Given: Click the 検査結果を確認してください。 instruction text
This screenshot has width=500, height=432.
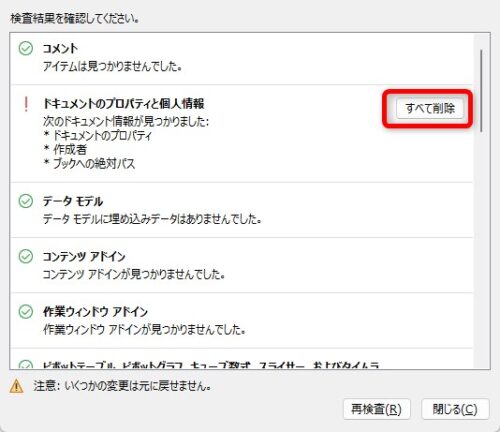Looking at the screenshot, I should pos(75,18).
